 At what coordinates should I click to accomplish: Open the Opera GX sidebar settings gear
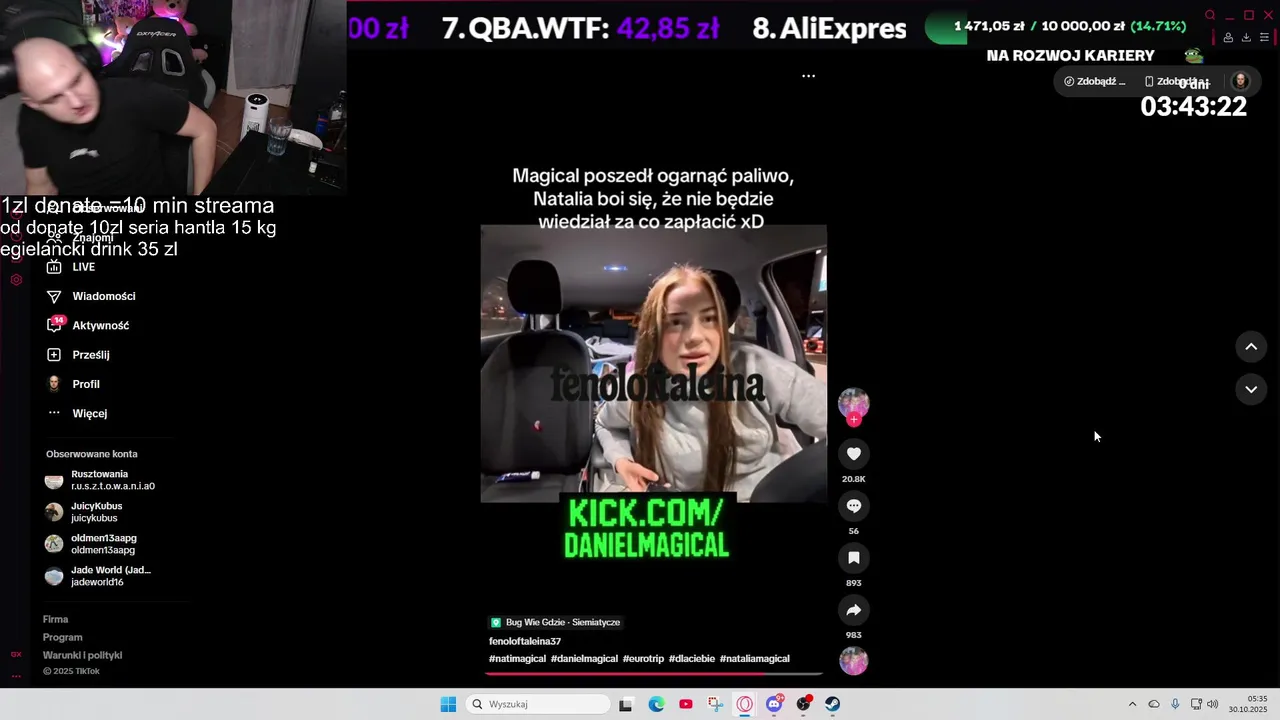pyautogui.click(x=15, y=280)
